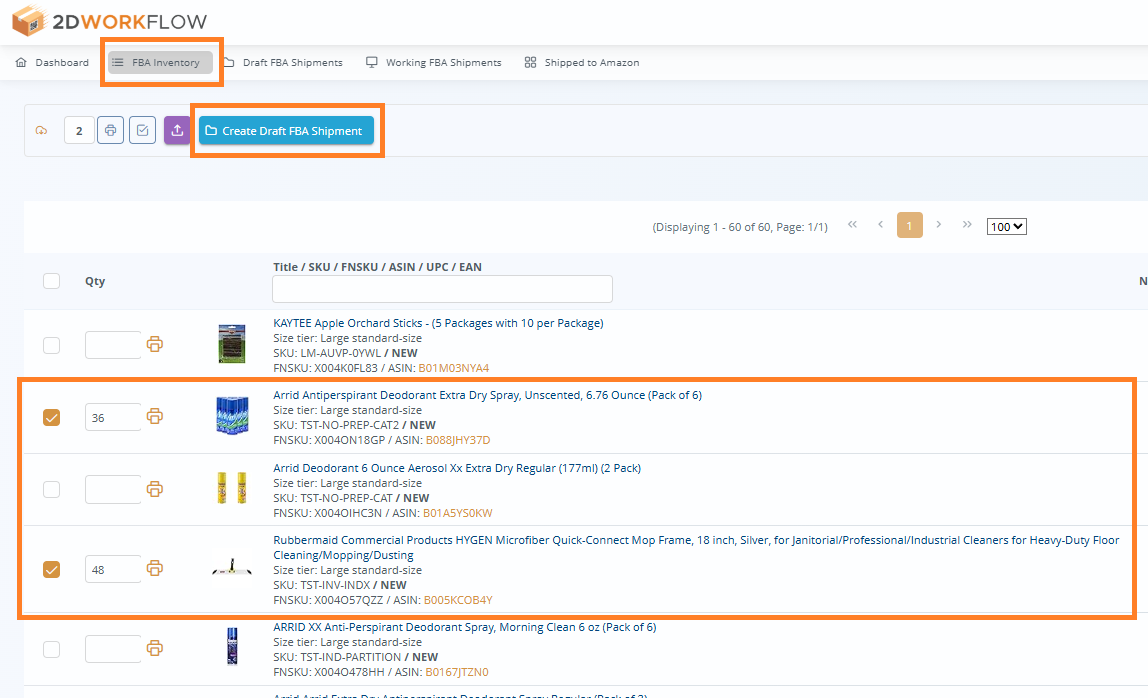Image resolution: width=1148 pixels, height=698 pixels.
Task: Click the next page chevron arrow
Action: point(938,225)
